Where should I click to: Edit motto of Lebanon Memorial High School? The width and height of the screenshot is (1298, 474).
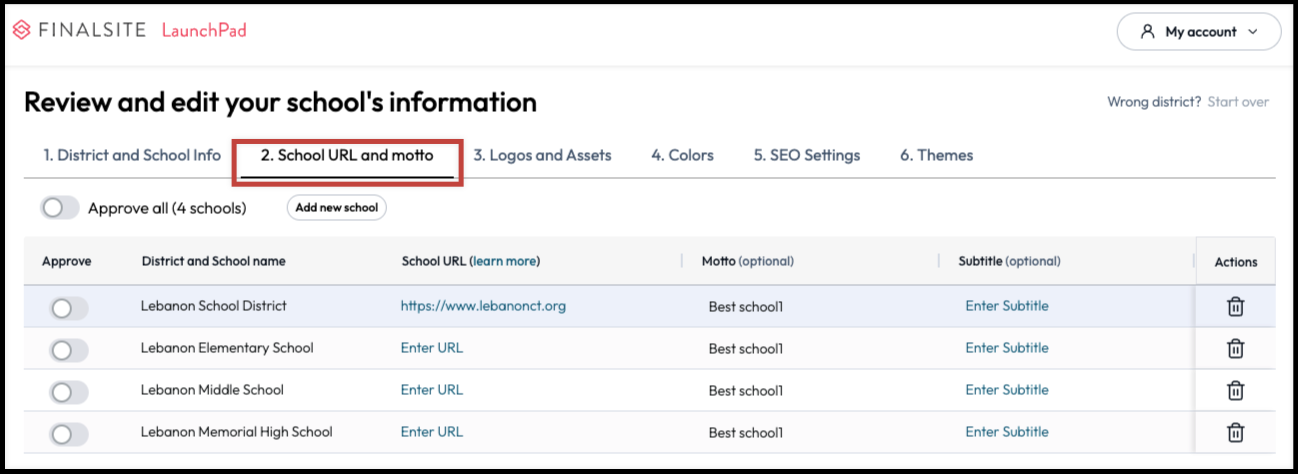click(x=746, y=433)
